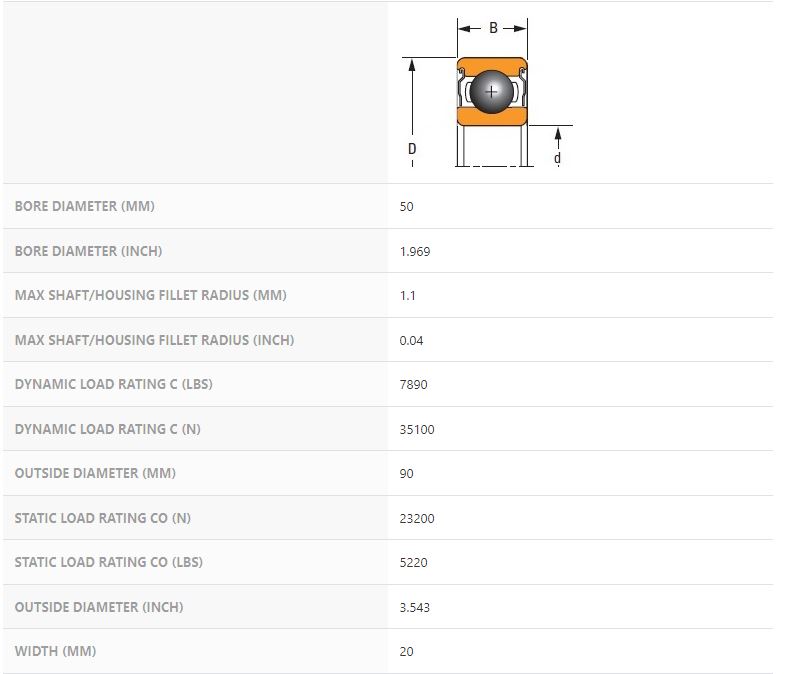This screenshot has height=674, width=785.
Task: Click the B width label in diagram
Action: pos(493,29)
